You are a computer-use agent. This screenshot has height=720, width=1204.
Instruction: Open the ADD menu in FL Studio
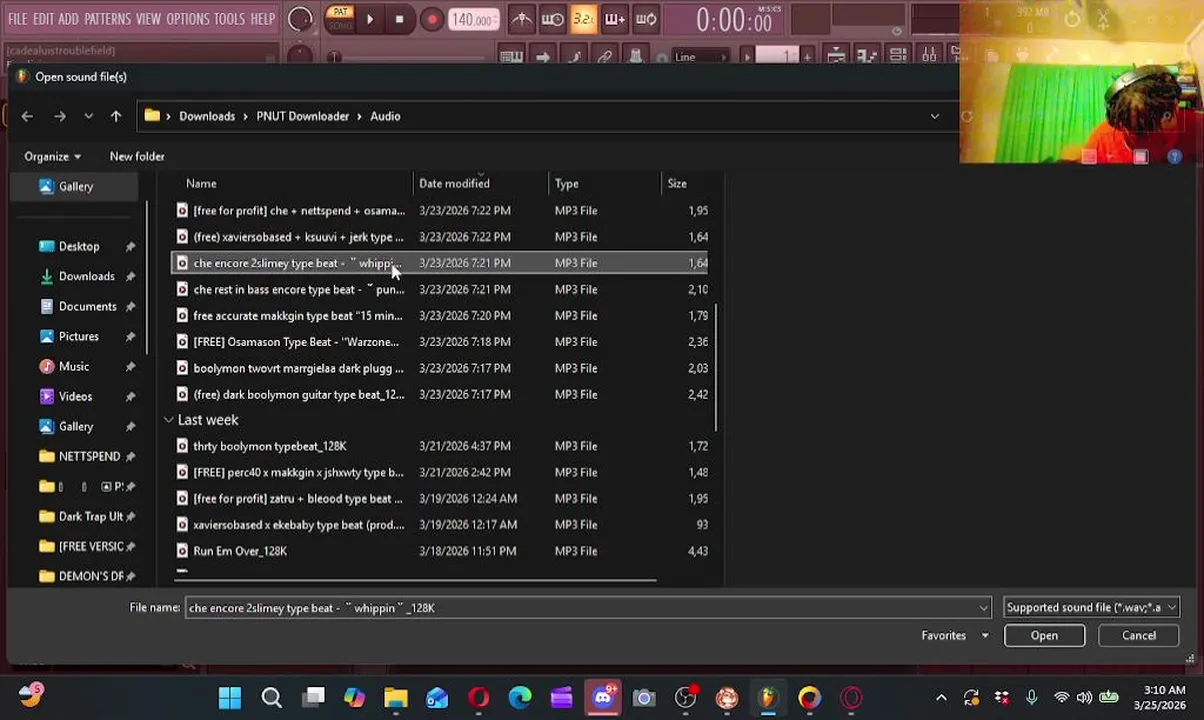tap(68, 19)
